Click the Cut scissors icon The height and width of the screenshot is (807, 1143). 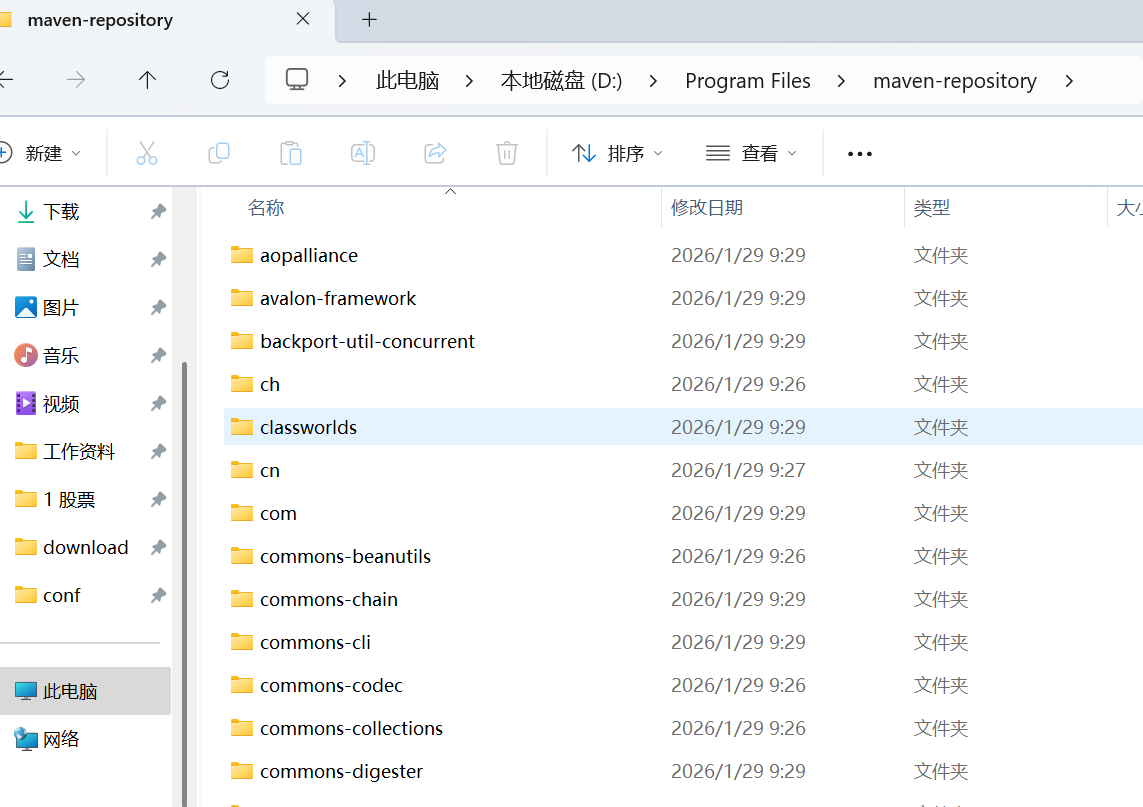[147, 153]
